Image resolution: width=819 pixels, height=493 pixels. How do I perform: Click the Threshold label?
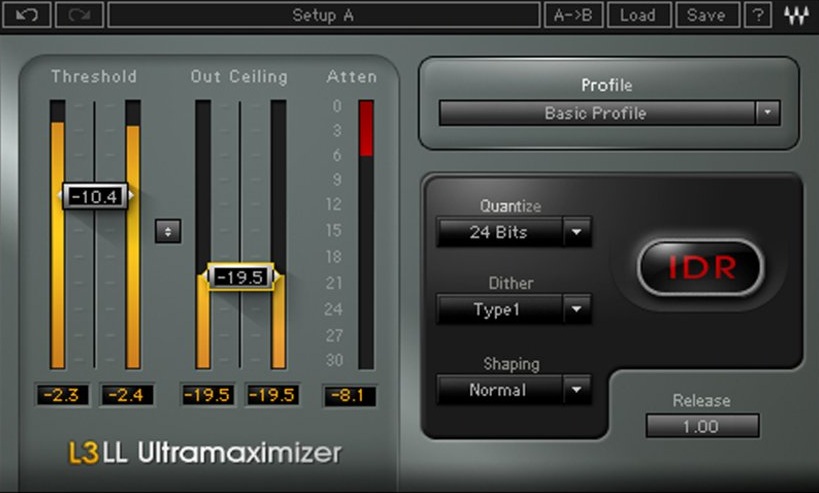point(94,77)
